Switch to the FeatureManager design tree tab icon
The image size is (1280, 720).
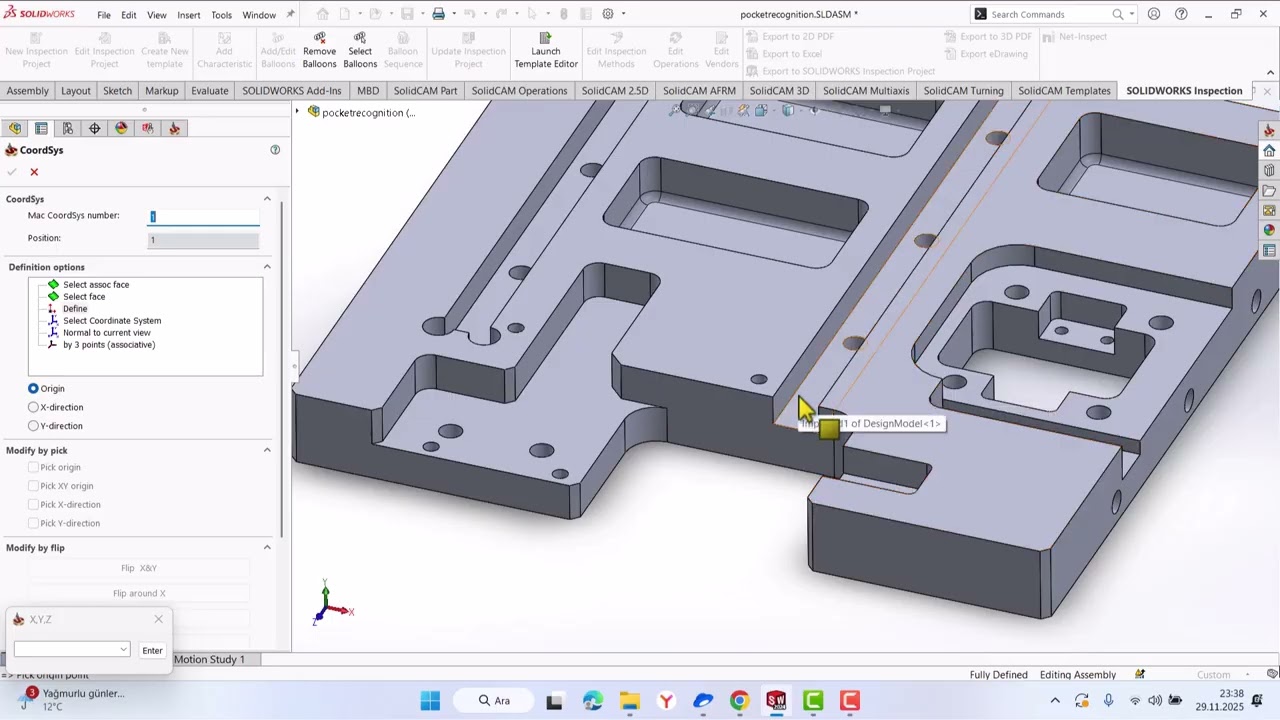pyautogui.click(x=14, y=128)
